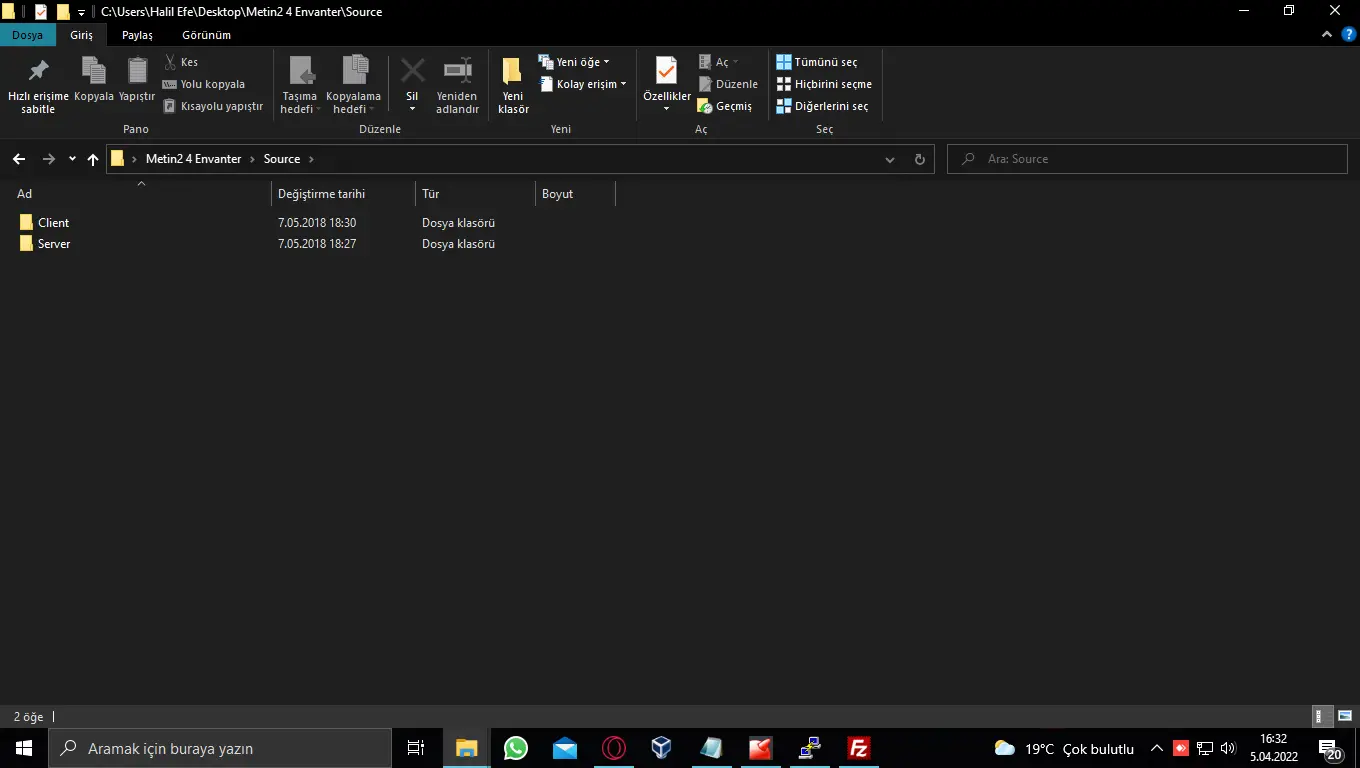Open FileZilla from the taskbar
The height and width of the screenshot is (768, 1360).
[858, 748]
